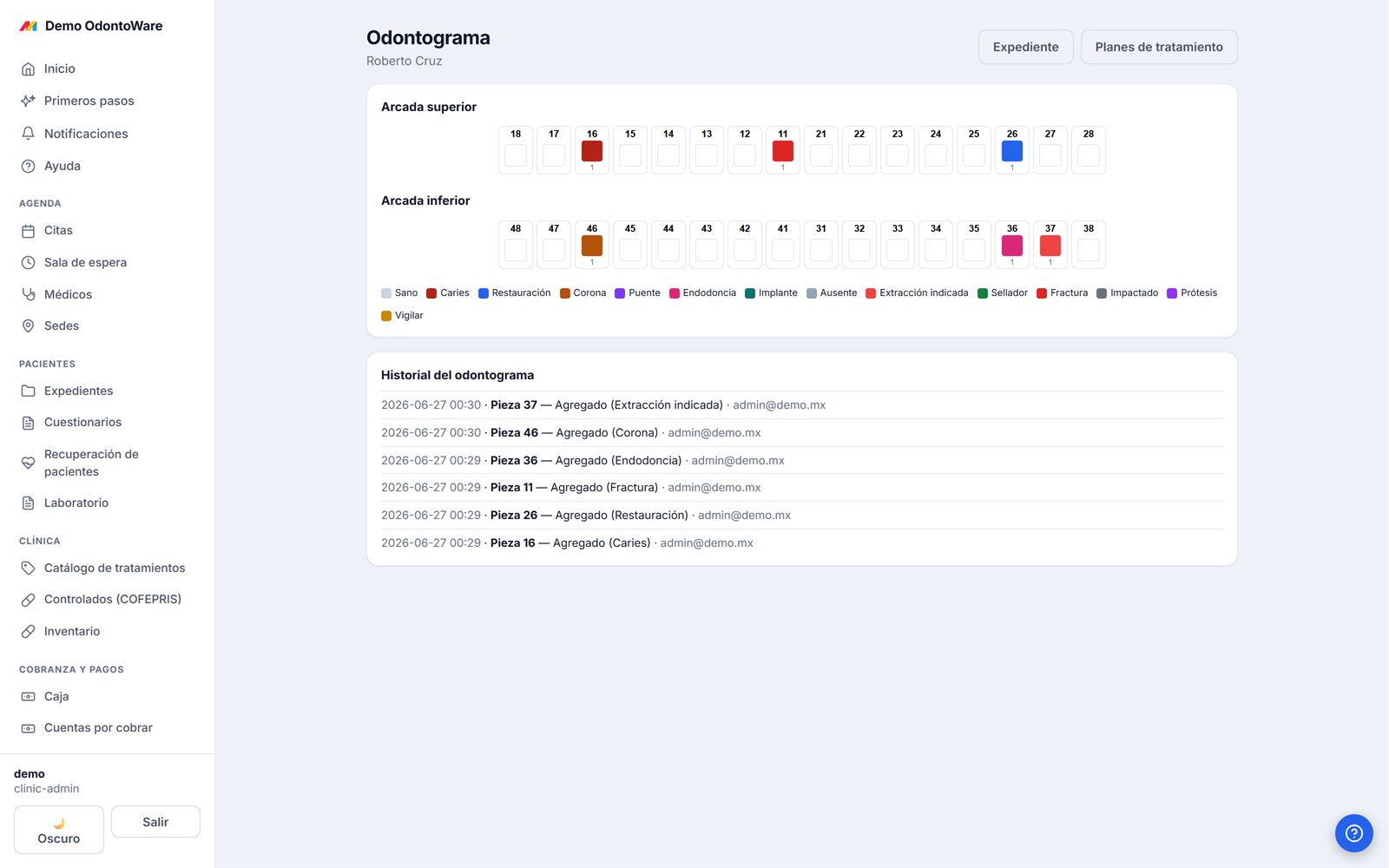
Task: Open Sala de espera clock icon
Action: coord(28,262)
